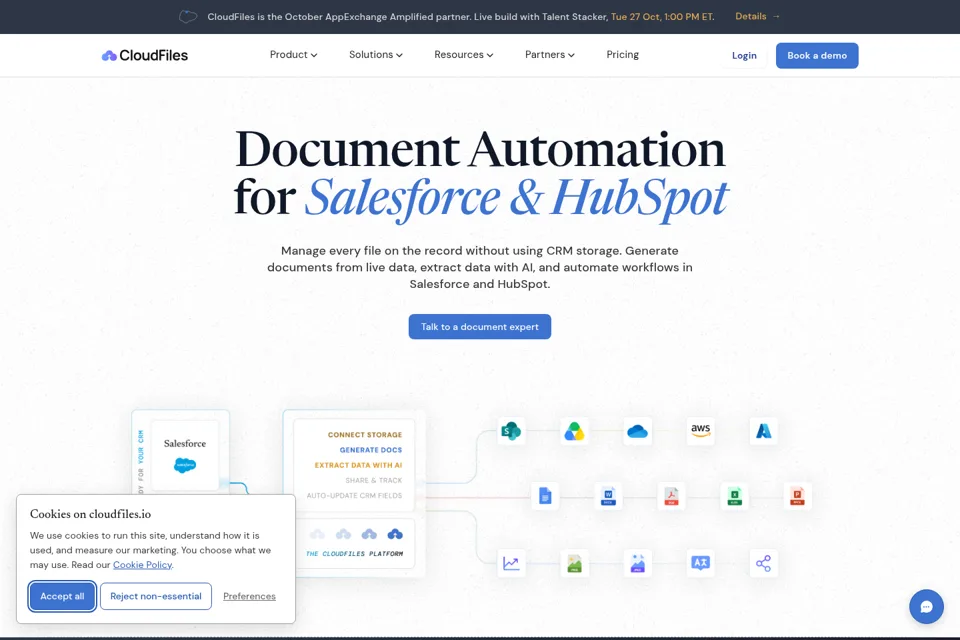Click the EXTRACT DATA WITH AI label

[x=358, y=465]
